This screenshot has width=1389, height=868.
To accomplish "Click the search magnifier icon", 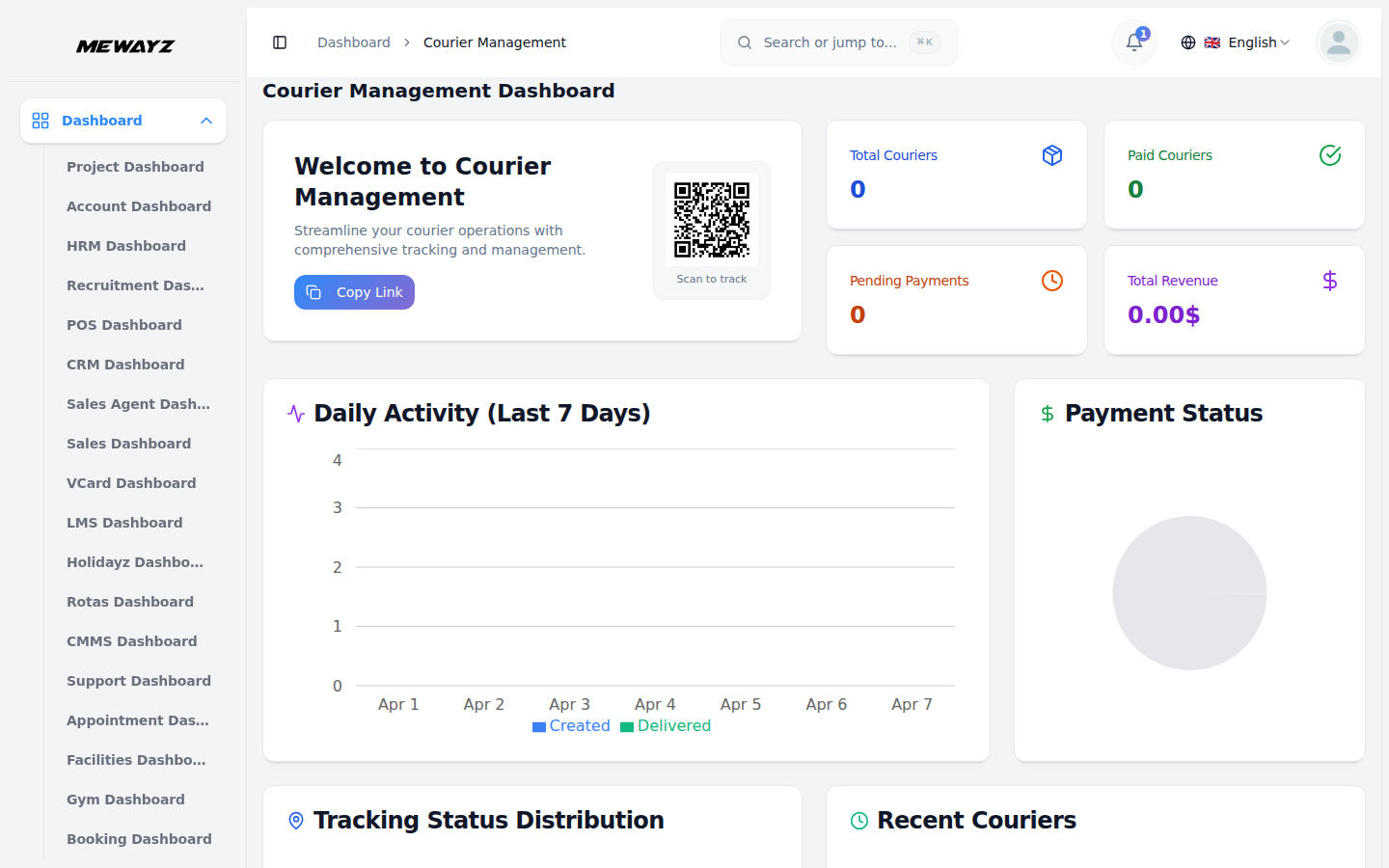I will (x=744, y=42).
